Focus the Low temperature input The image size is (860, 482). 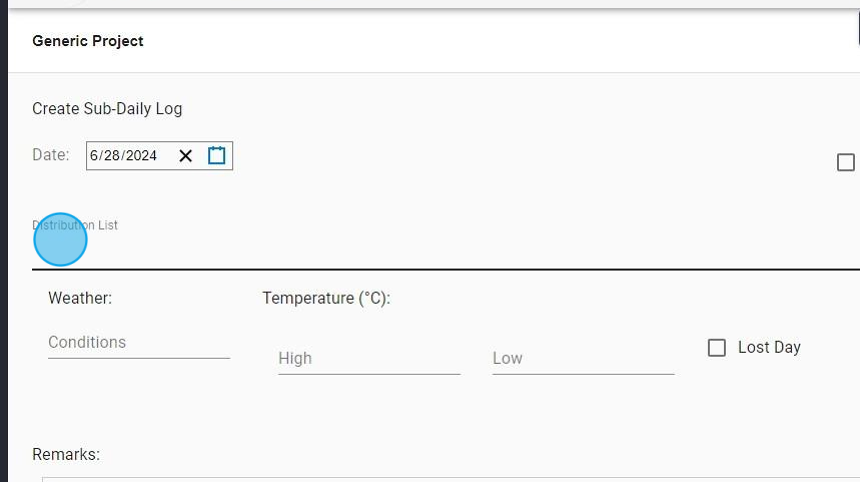[582, 358]
